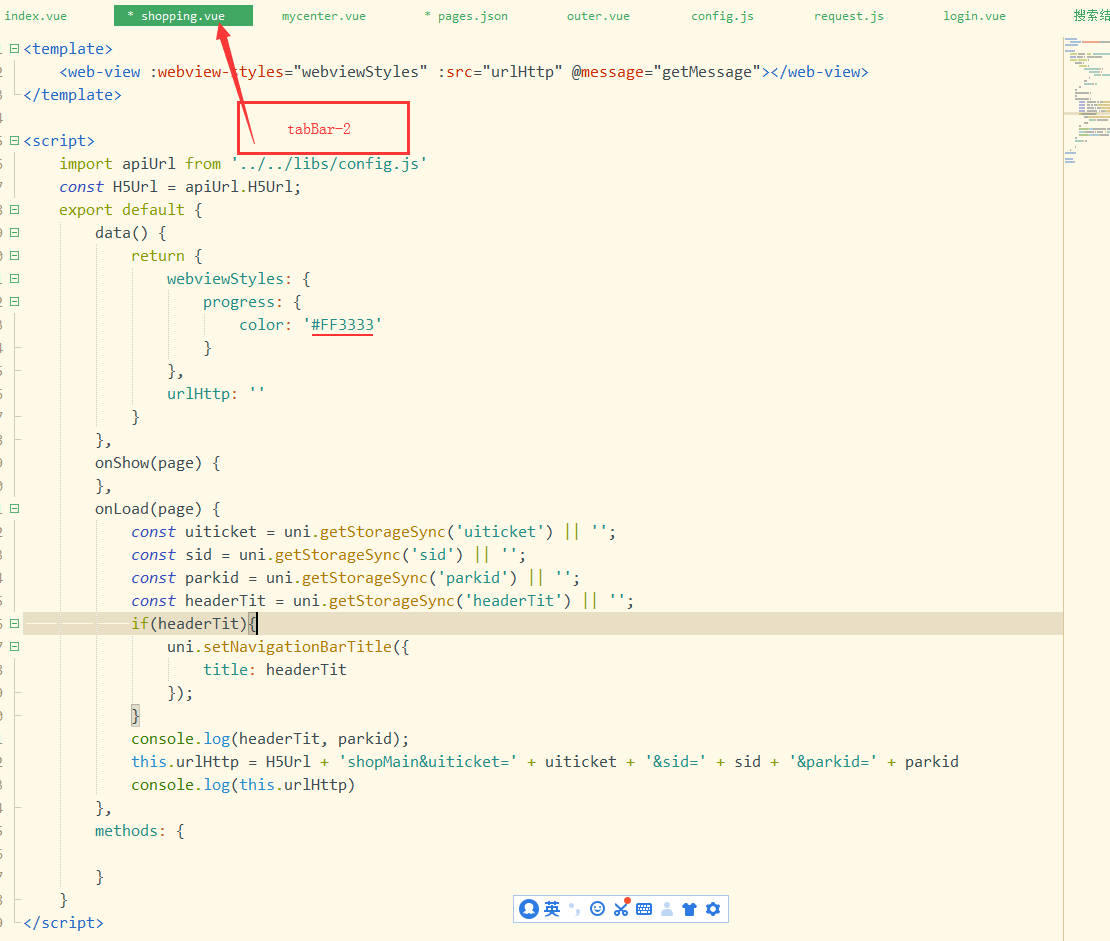Toggle the 英 English input mode indicator
This screenshot has height=941, width=1110.
pyautogui.click(x=552, y=909)
